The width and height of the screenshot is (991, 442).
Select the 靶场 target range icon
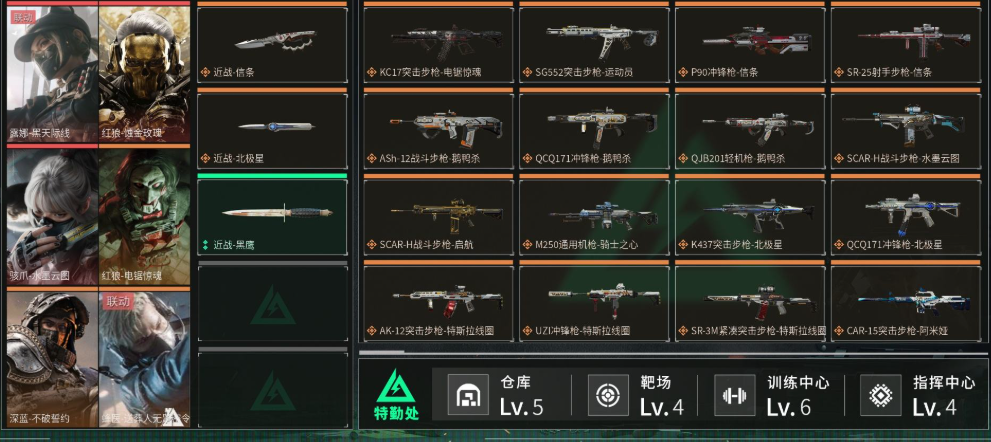point(608,395)
